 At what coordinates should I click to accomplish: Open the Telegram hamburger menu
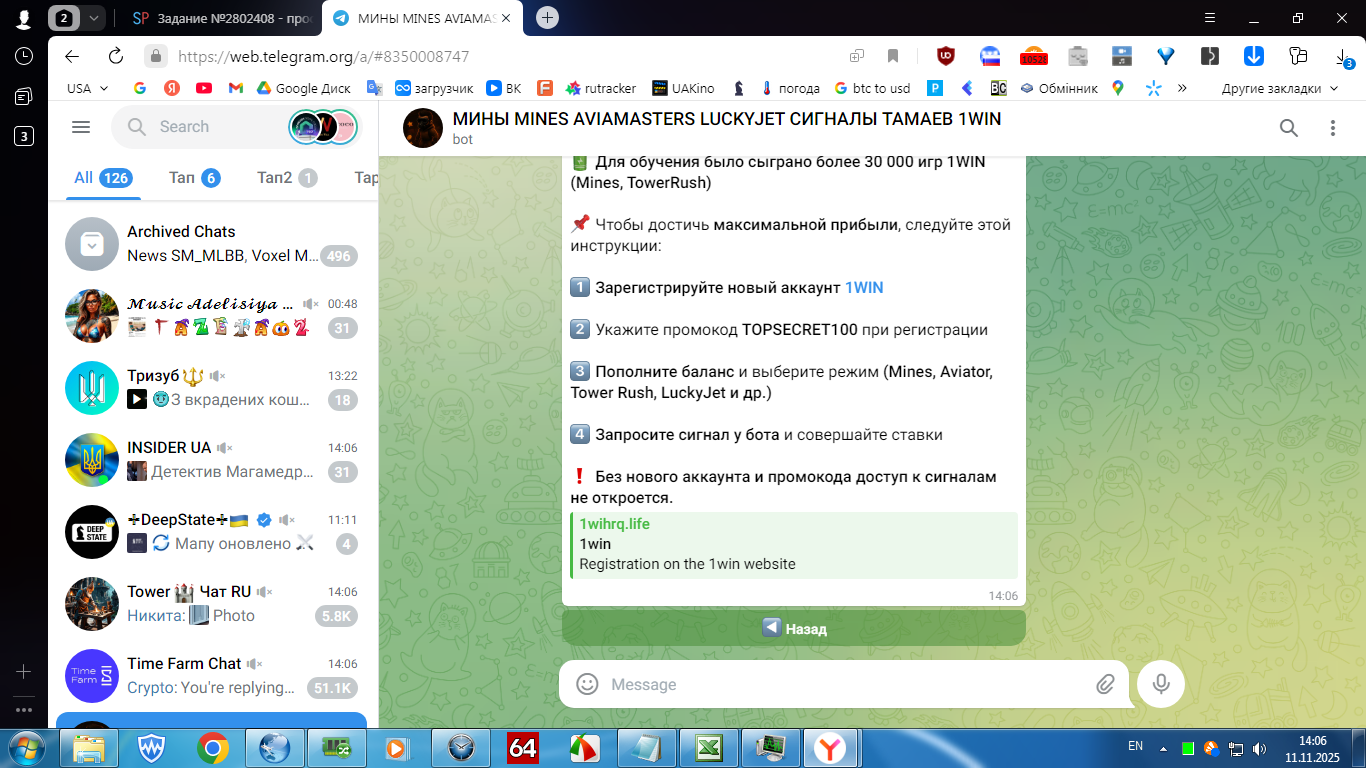pyautogui.click(x=81, y=127)
